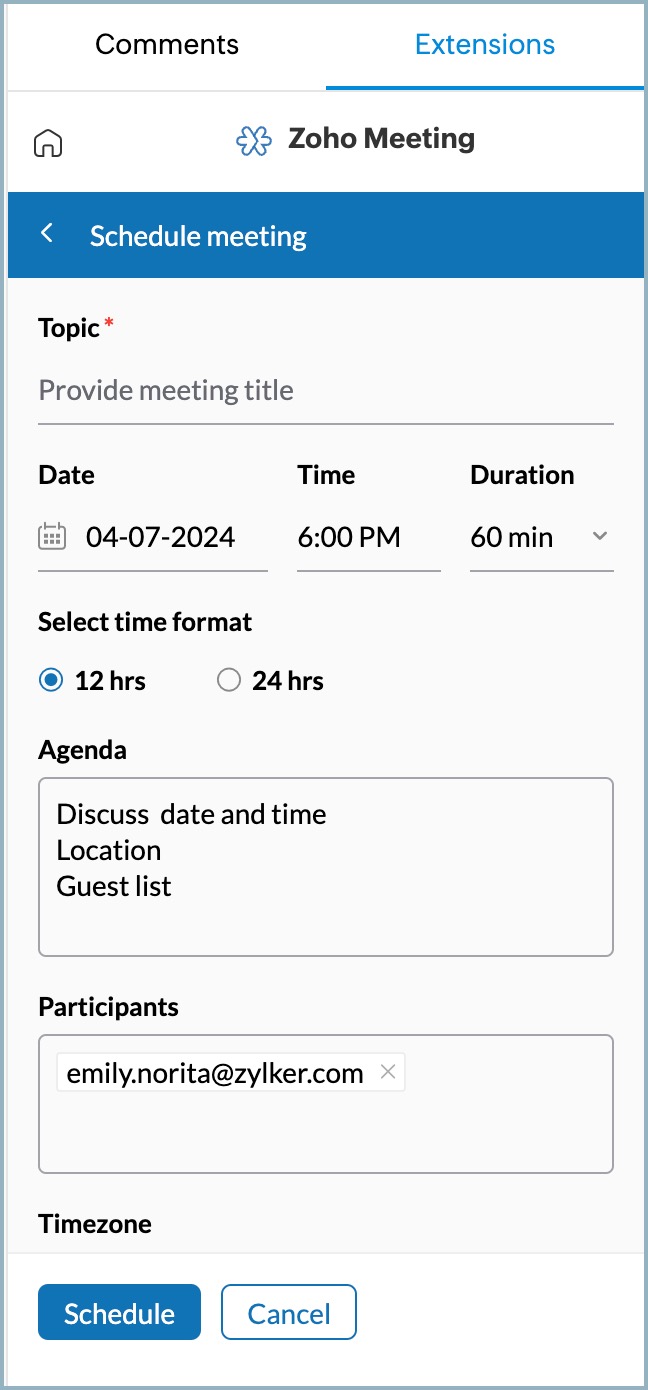Choose the 24 hrs time format

229,681
